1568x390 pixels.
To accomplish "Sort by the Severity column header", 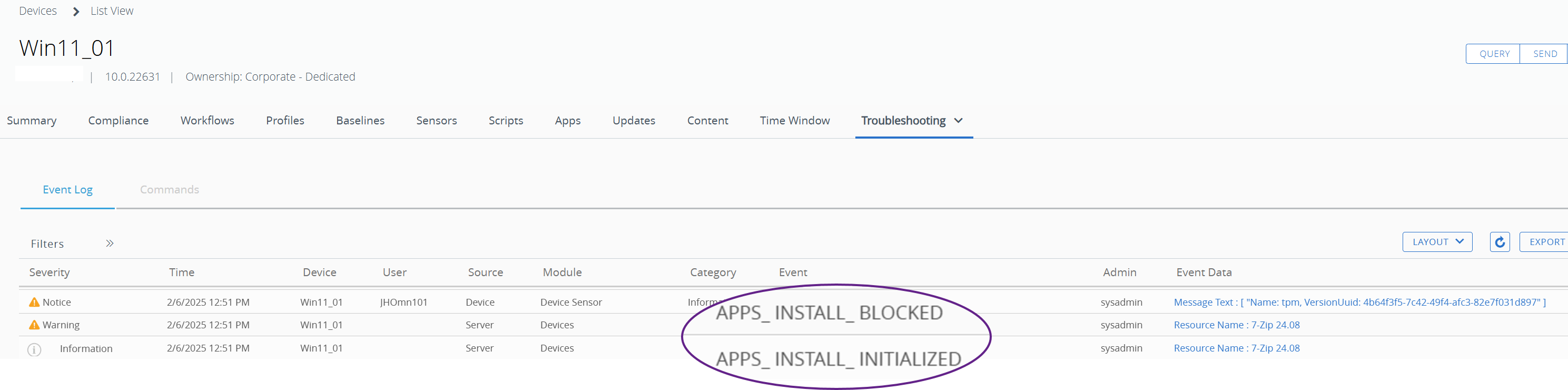I will tap(50, 272).
